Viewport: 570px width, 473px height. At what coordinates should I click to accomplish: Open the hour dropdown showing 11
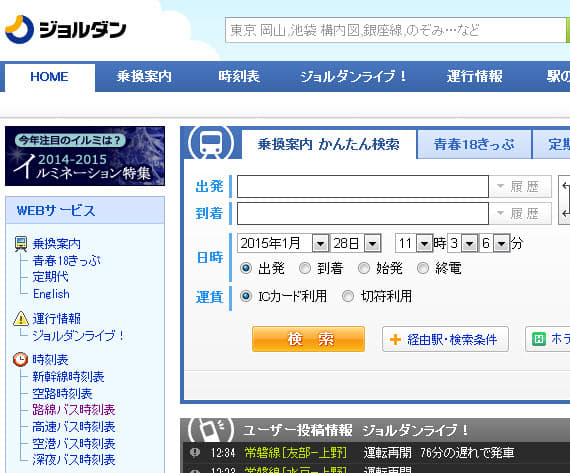(x=414, y=243)
